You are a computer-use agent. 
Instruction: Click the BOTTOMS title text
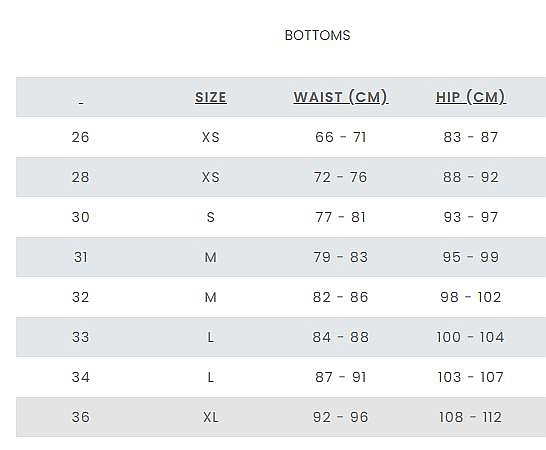tap(318, 35)
